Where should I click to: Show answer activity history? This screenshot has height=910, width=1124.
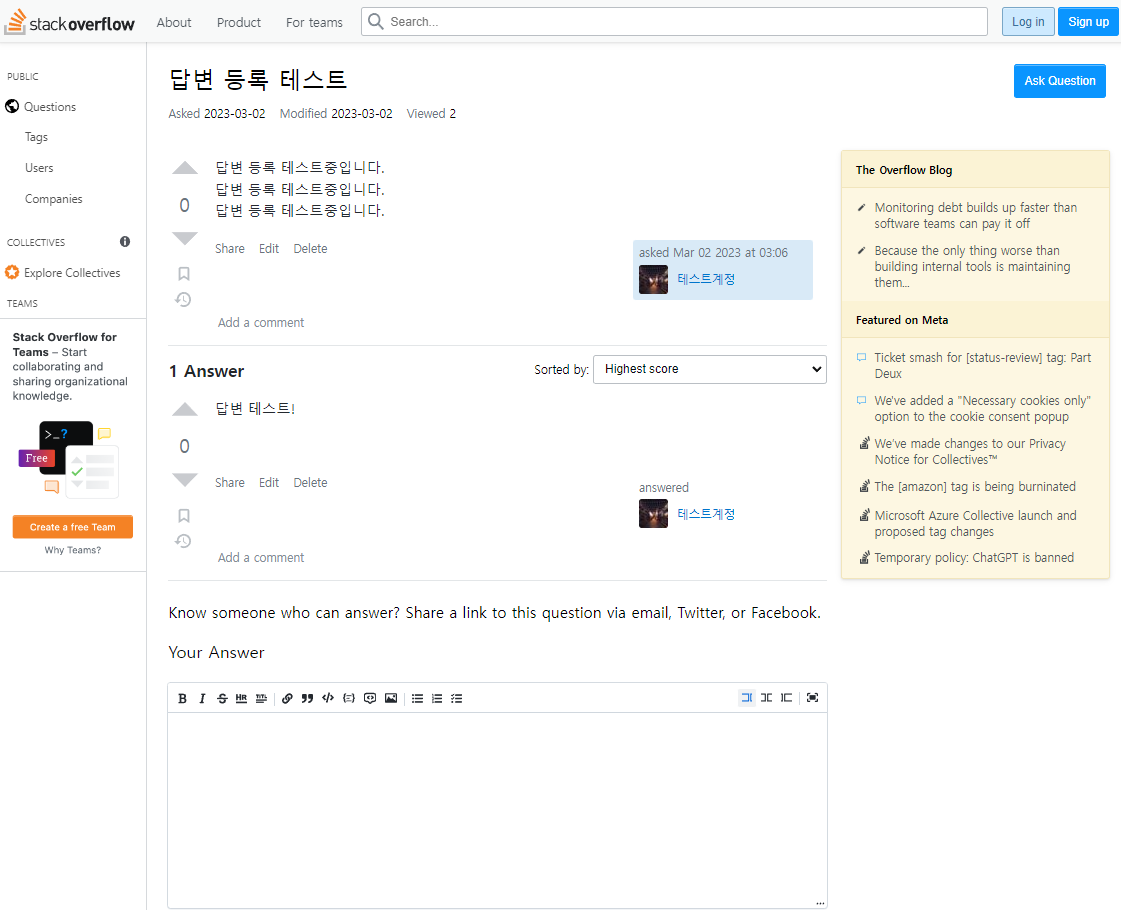point(184,541)
